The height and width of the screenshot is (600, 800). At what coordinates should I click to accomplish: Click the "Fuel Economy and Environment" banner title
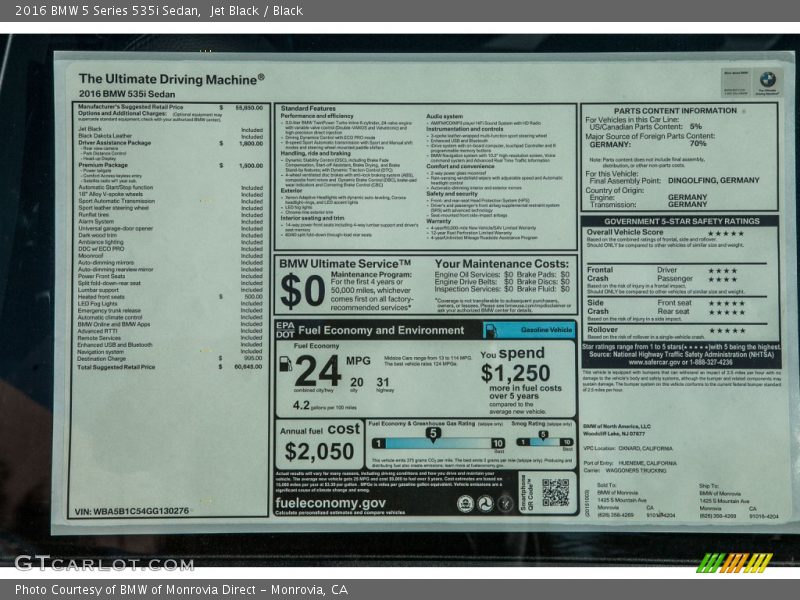tap(381, 331)
